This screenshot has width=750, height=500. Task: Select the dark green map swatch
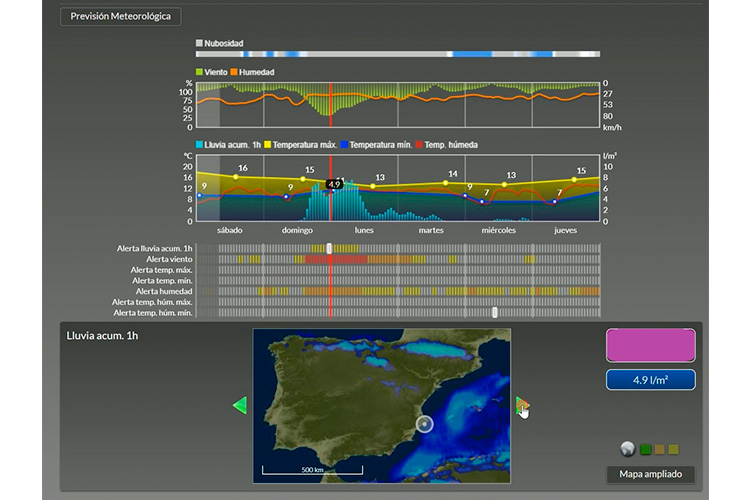pyautogui.click(x=646, y=449)
